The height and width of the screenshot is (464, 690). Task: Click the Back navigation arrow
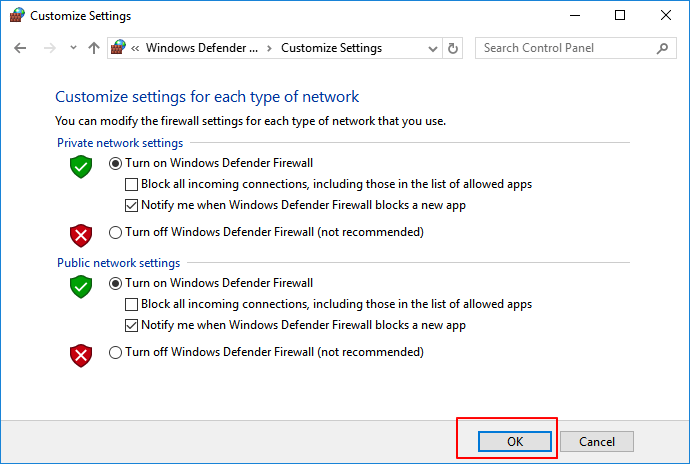[20, 48]
